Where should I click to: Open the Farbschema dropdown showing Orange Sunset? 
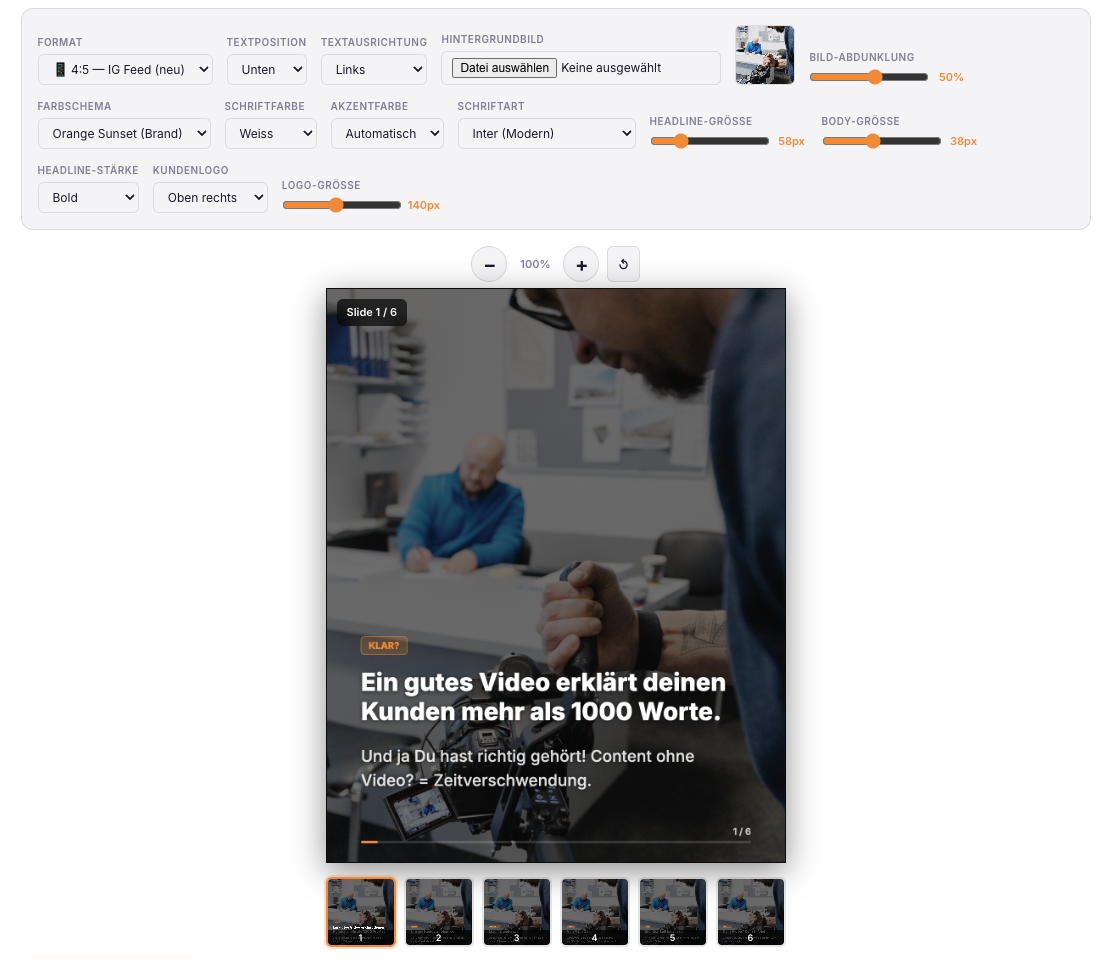click(x=124, y=133)
